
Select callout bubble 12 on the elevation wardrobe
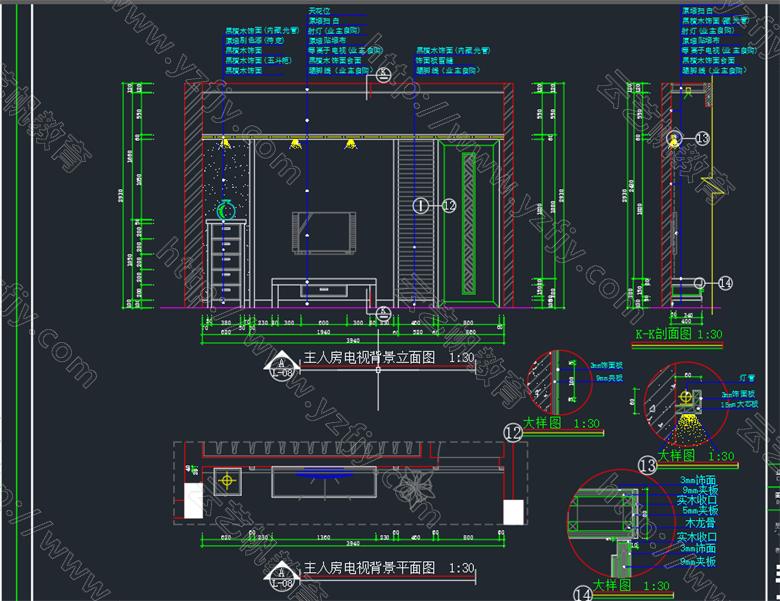click(449, 205)
